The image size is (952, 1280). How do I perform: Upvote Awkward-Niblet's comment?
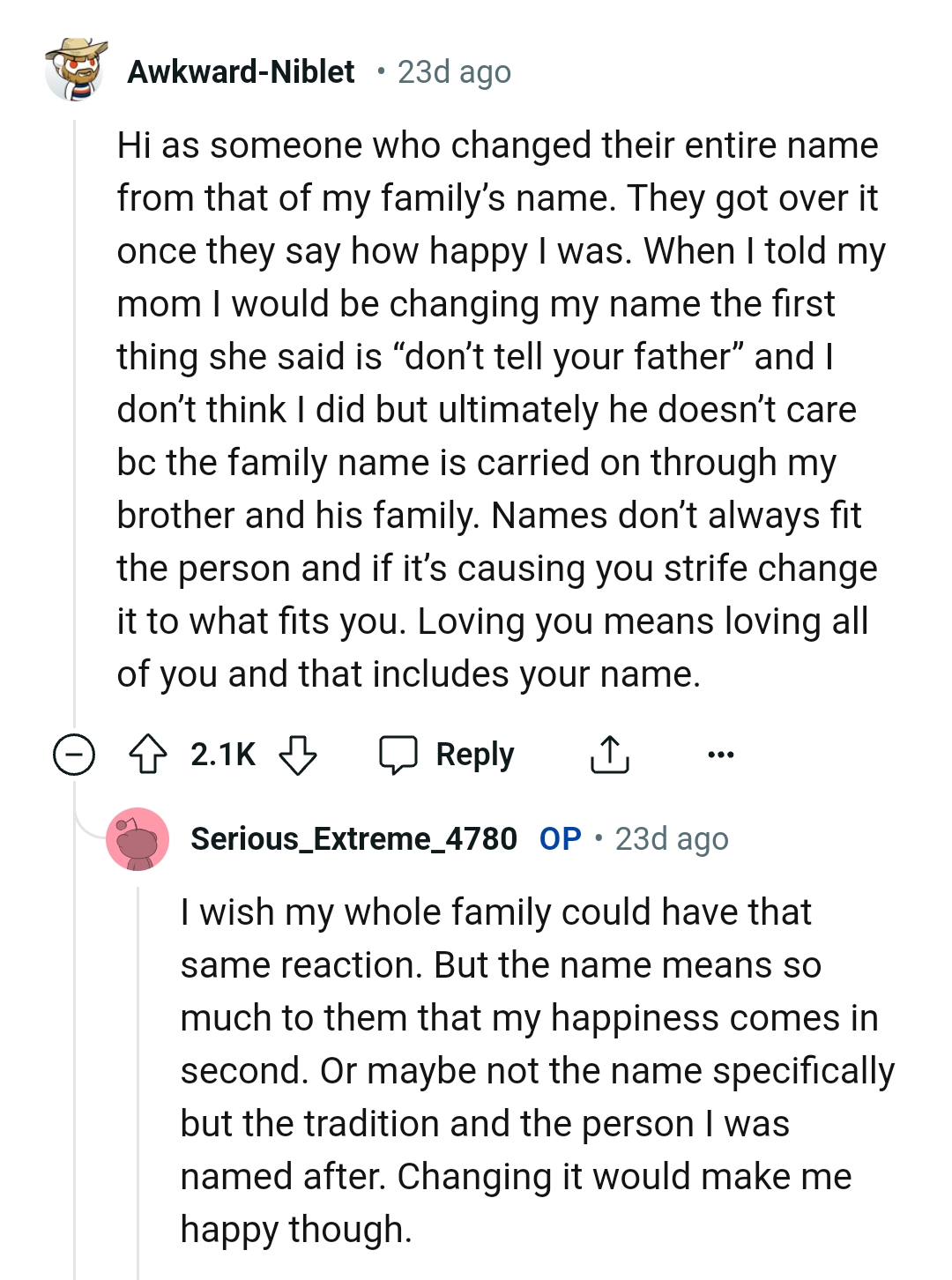click(x=148, y=755)
